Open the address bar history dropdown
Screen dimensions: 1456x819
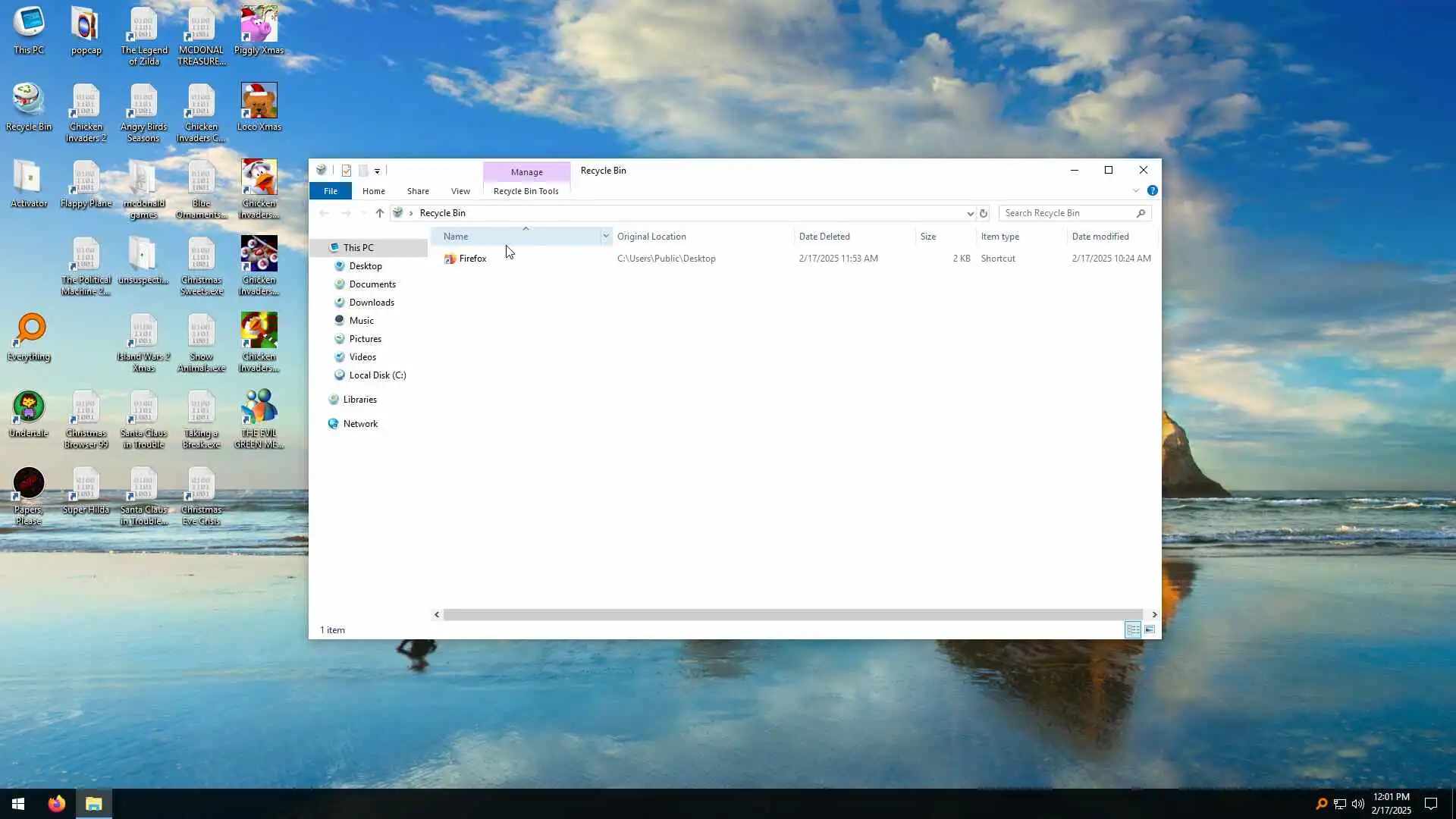[x=970, y=213]
